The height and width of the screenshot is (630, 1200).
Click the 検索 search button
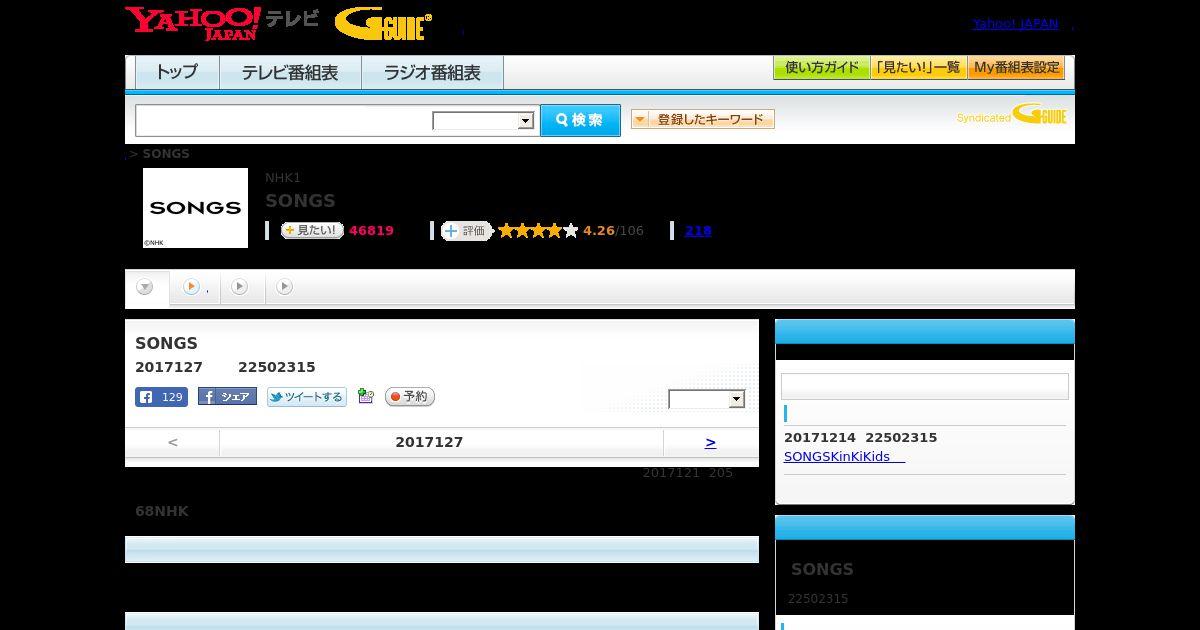point(580,120)
